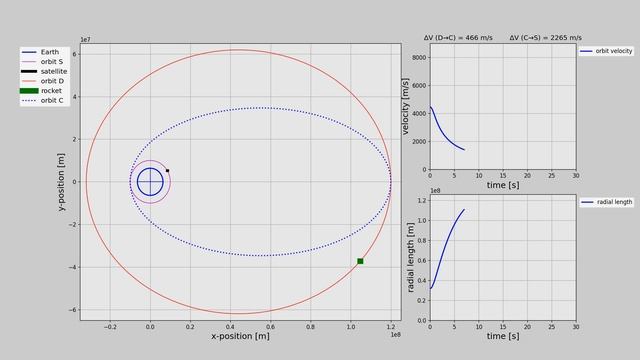Click the '8000' tick on the velocity axis

[x=420, y=58]
